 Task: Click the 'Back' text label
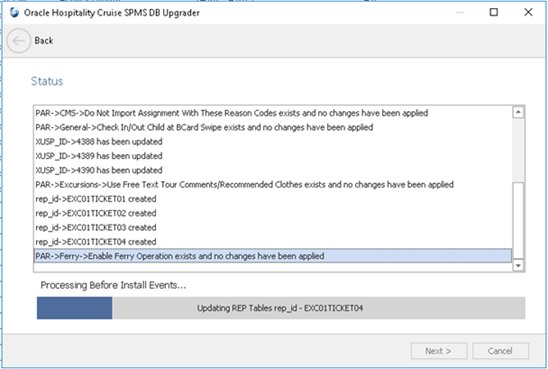click(44, 41)
